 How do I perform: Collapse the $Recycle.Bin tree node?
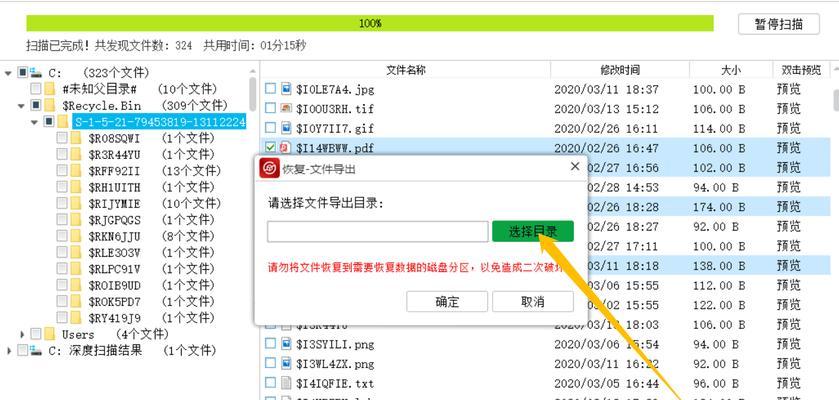21,105
